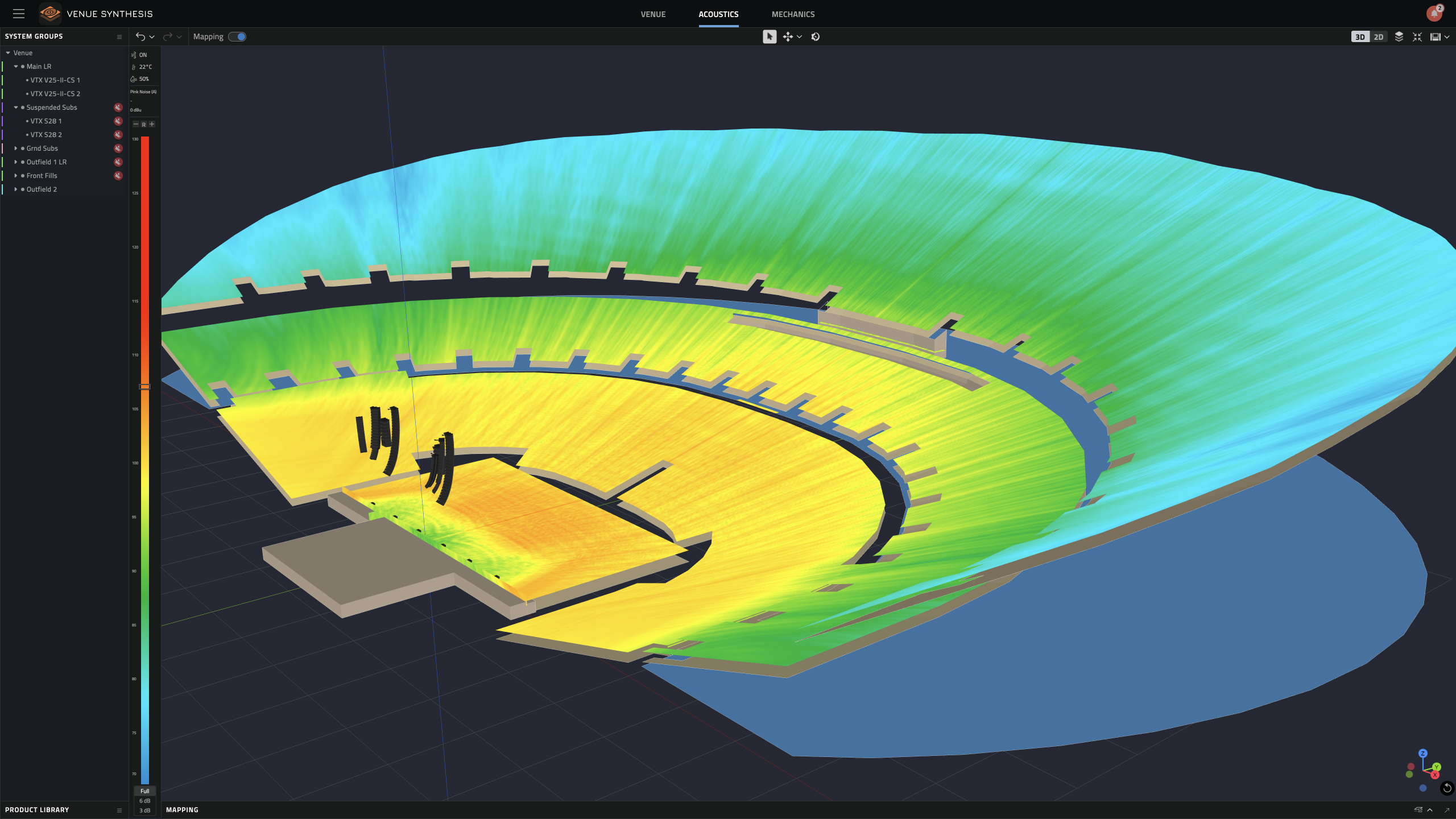Toggle the Mapping switch off
Viewport: 1456px width, 819px height.
[237, 36]
